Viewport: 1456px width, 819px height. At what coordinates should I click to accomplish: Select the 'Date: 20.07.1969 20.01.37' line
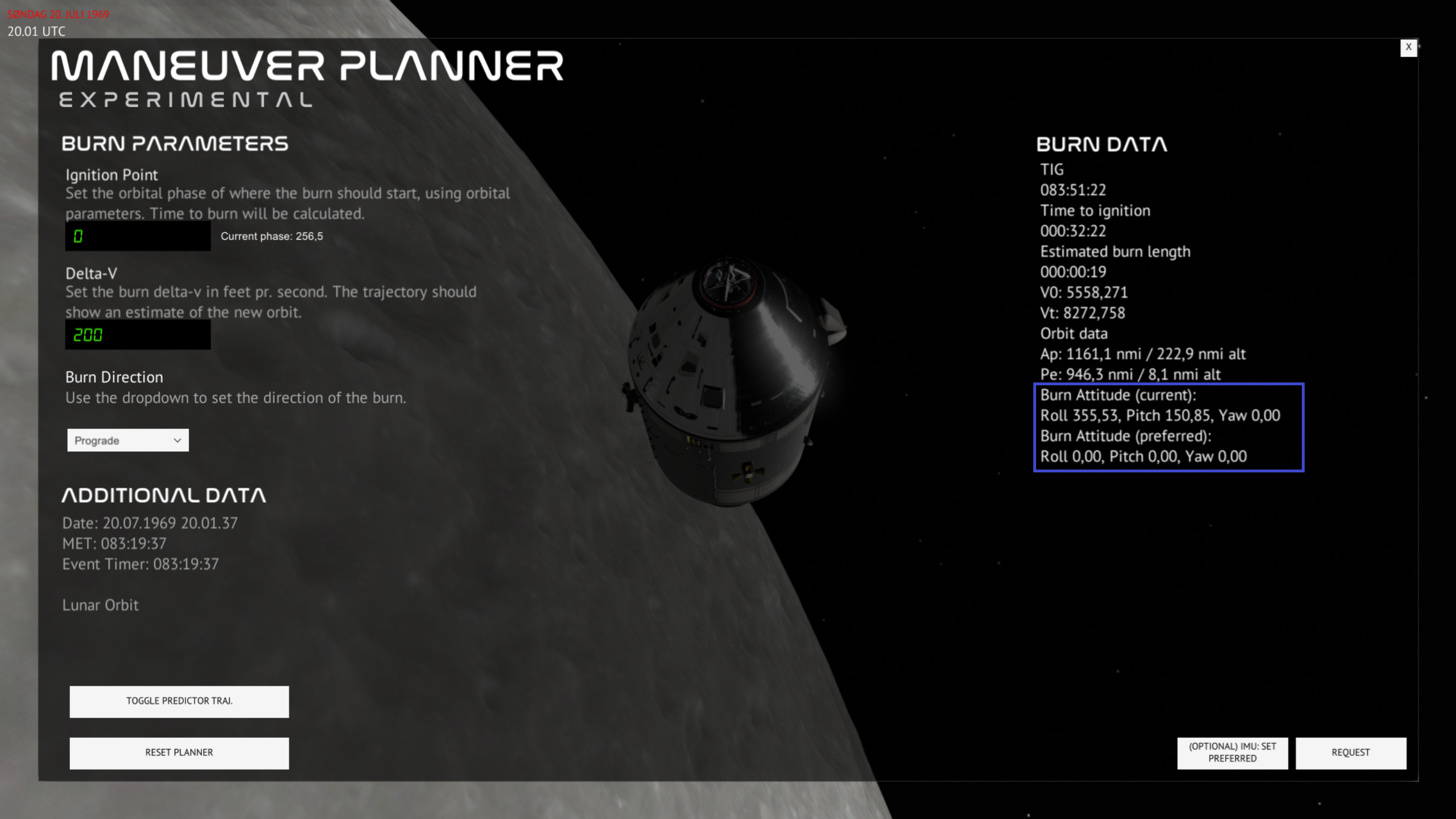point(150,523)
